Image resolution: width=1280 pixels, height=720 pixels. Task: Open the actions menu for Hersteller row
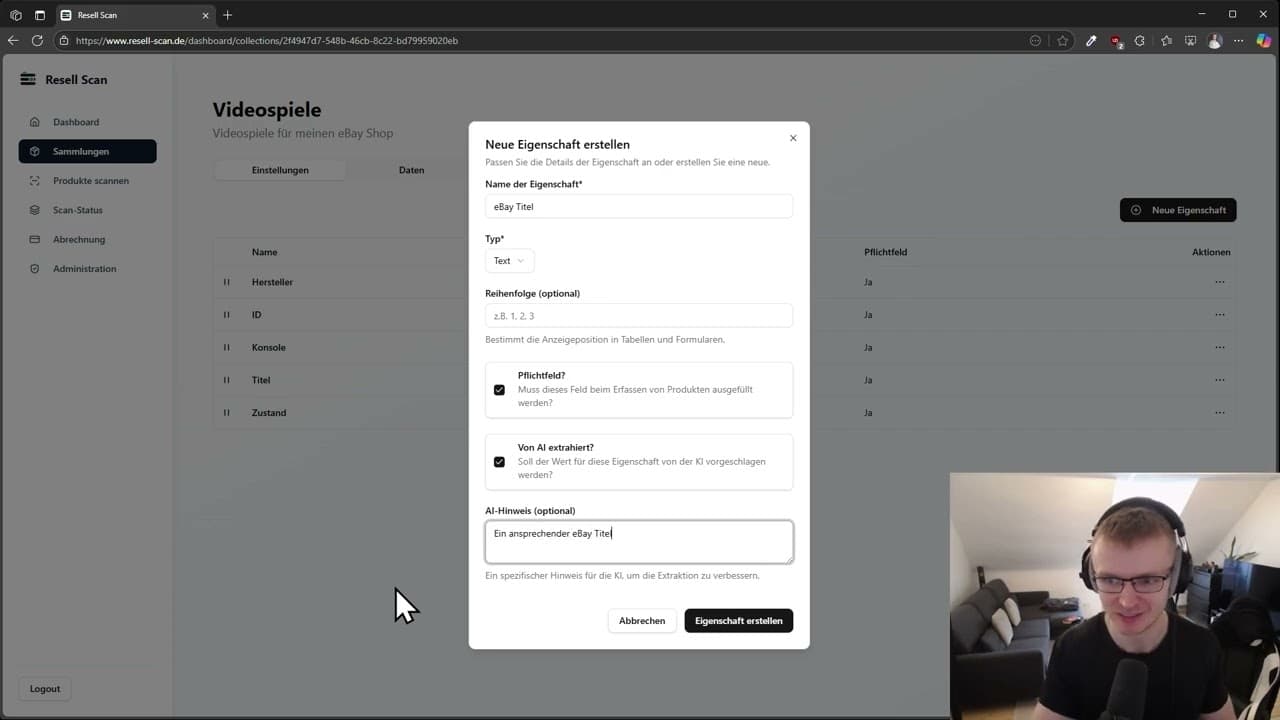click(x=1219, y=282)
